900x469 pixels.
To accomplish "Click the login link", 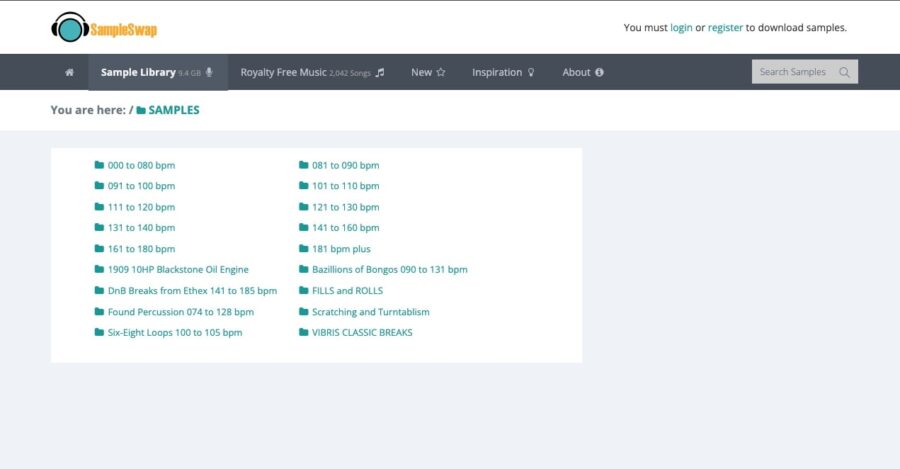I will (x=681, y=28).
